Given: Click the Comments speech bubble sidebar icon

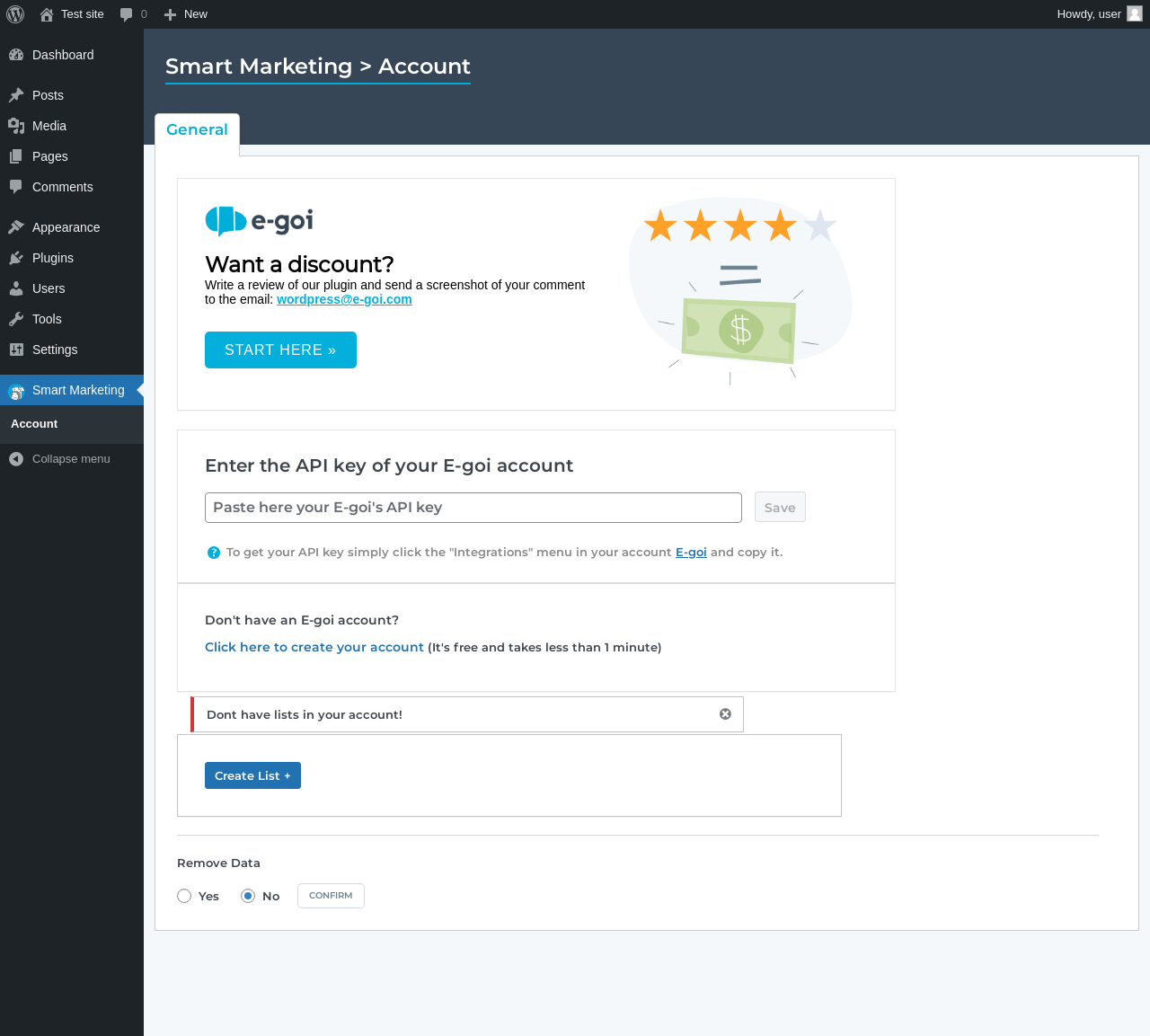Looking at the screenshot, I should (x=16, y=187).
